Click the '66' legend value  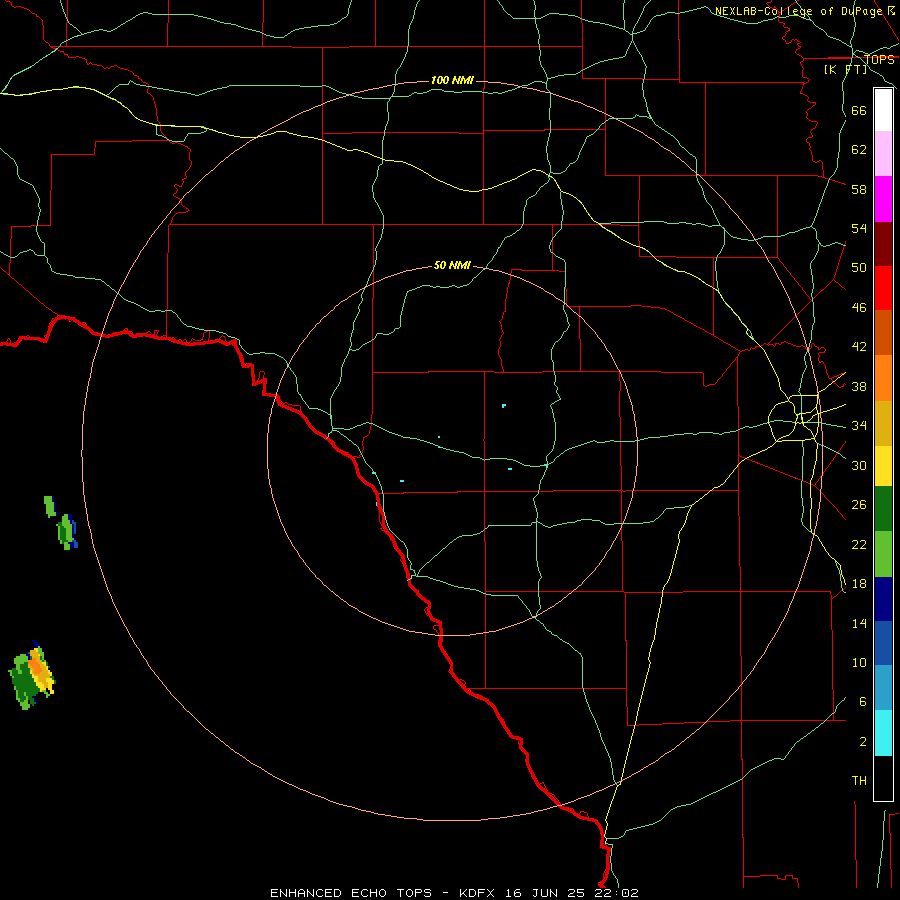pos(859,110)
